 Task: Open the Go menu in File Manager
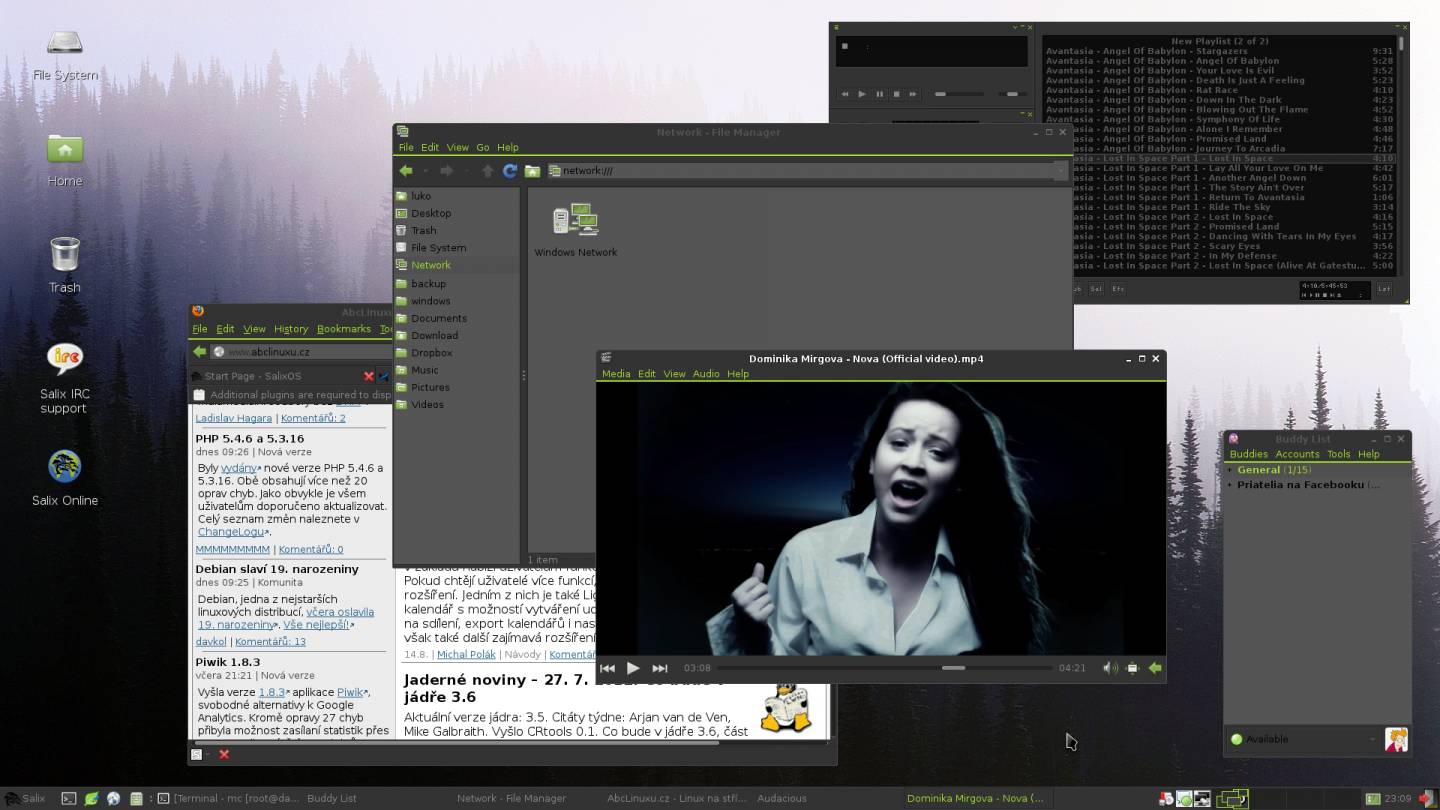point(483,147)
